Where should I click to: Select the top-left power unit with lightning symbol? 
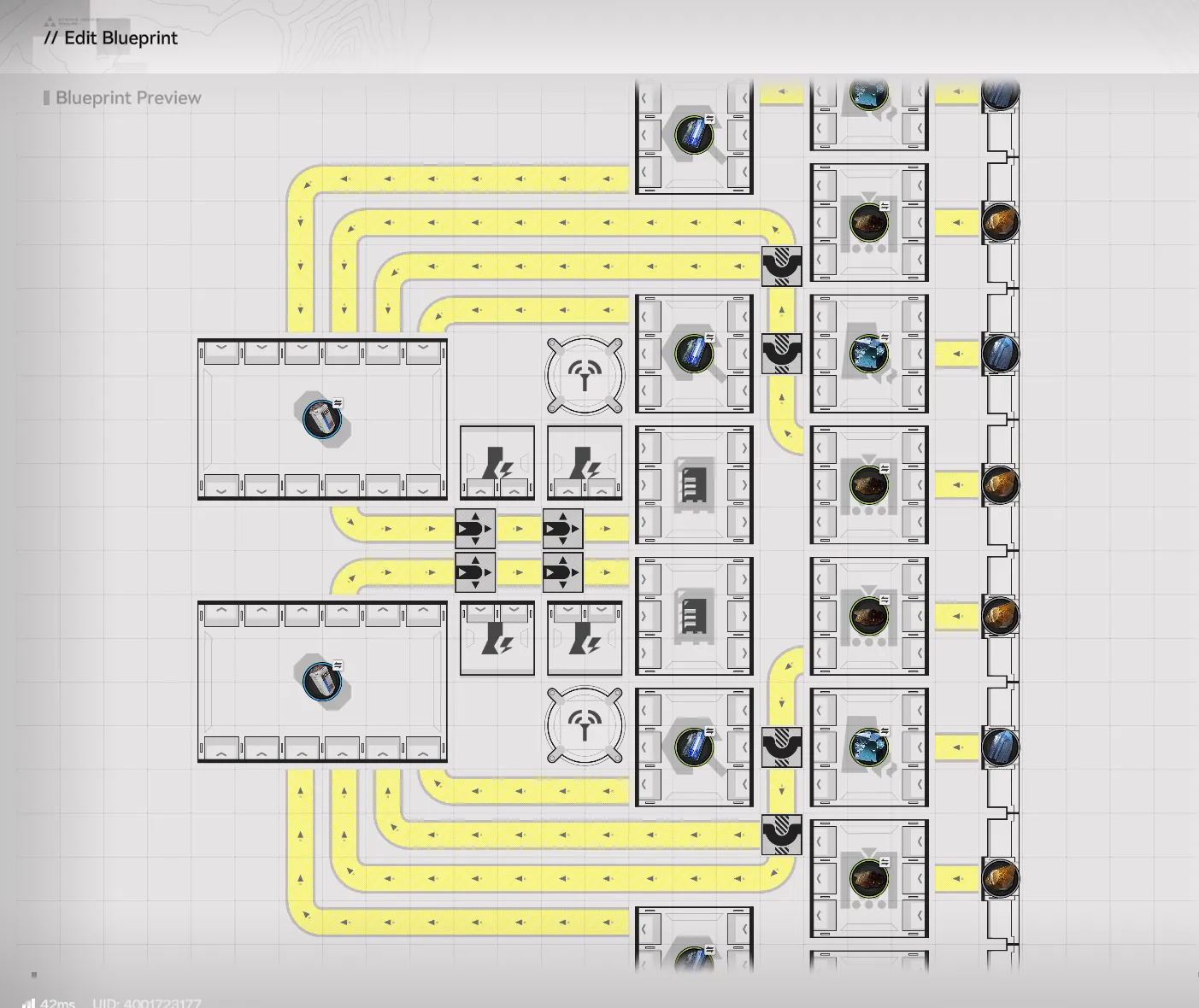(497, 463)
